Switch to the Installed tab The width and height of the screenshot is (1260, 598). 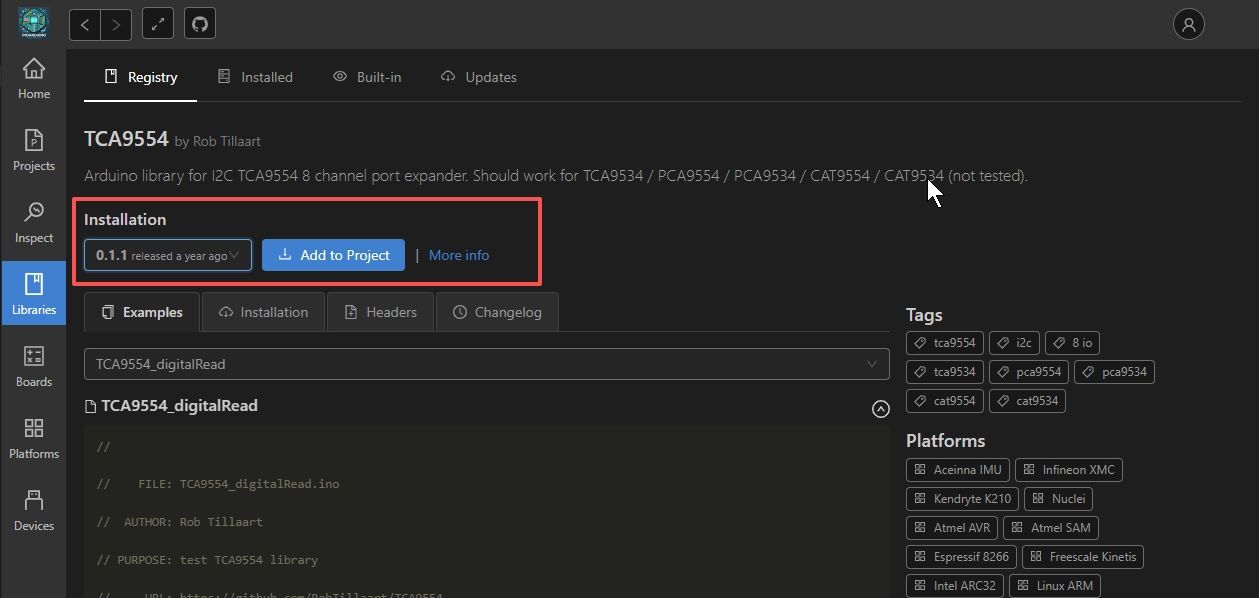[255, 77]
